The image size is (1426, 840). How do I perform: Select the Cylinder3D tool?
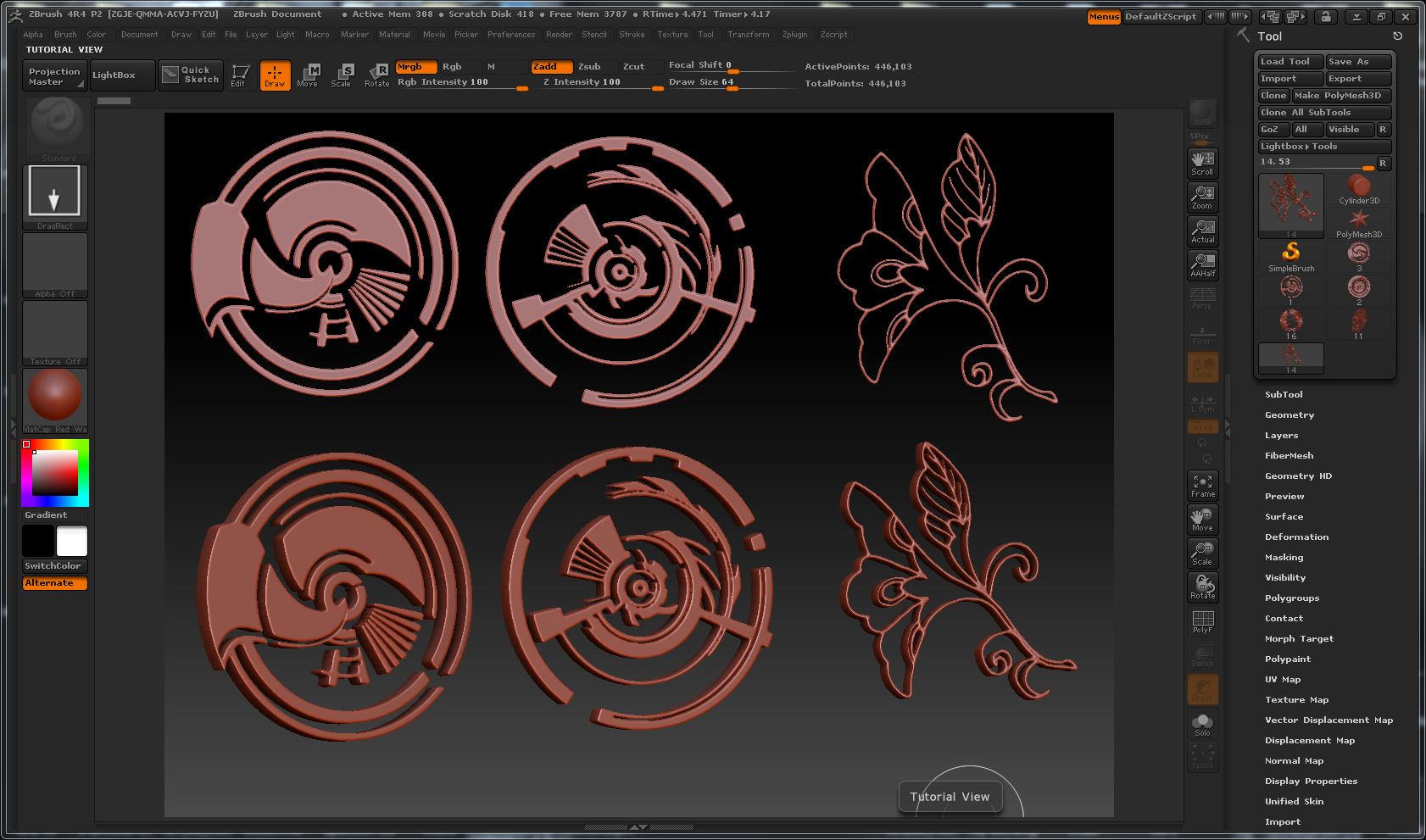[1359, 190]
